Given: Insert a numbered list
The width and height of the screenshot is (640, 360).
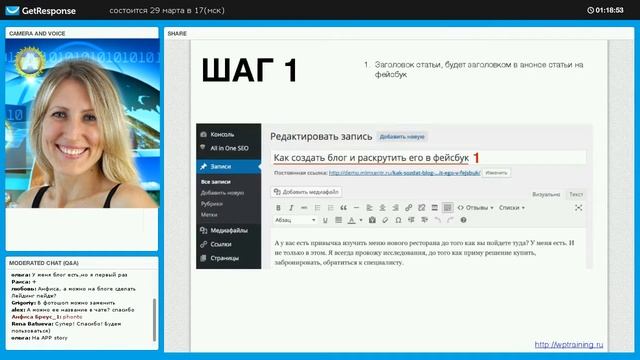Looking at the screenshot, I should coord(330,208).
